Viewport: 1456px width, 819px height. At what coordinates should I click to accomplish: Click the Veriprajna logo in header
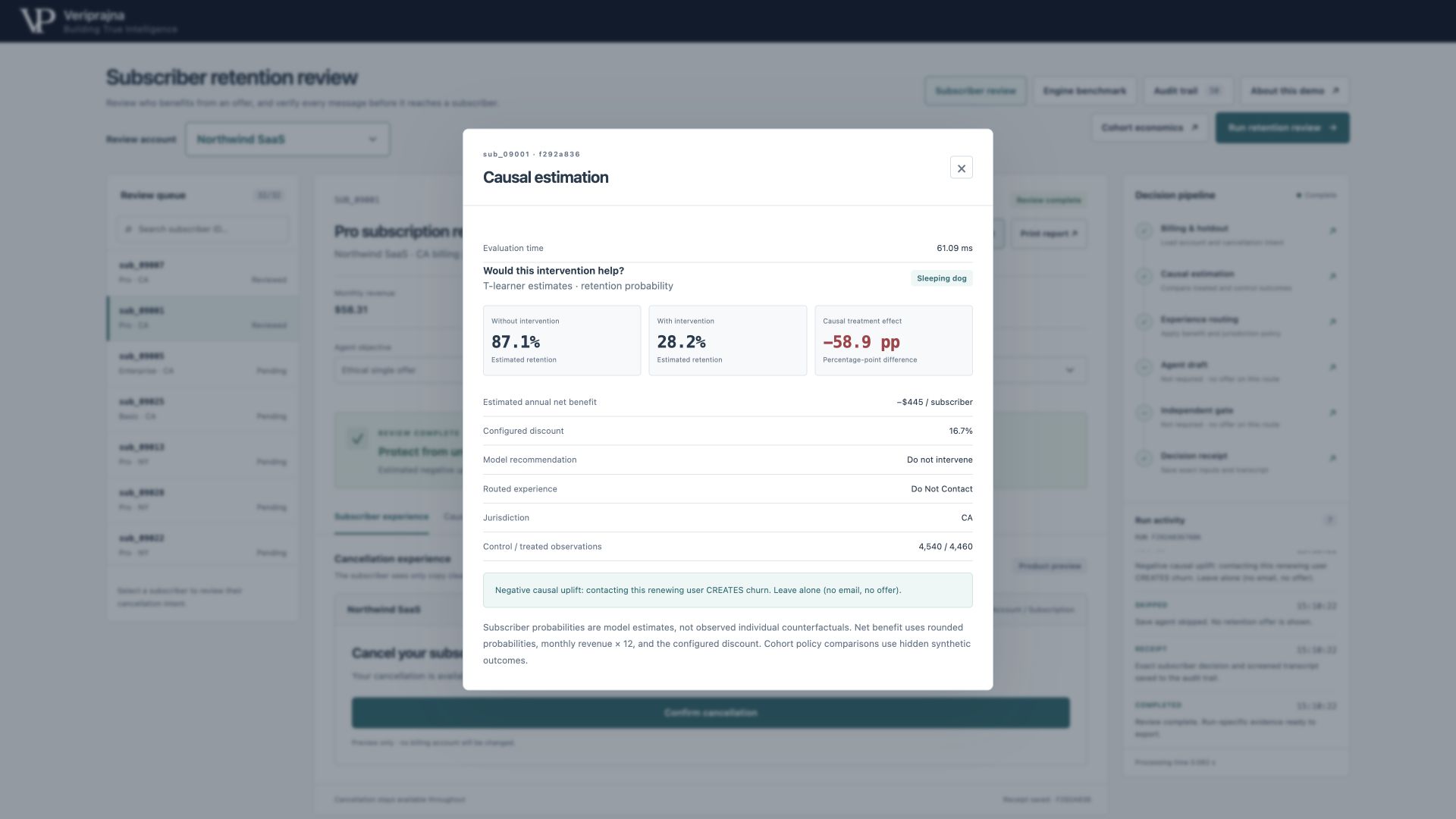click(99, 21)
